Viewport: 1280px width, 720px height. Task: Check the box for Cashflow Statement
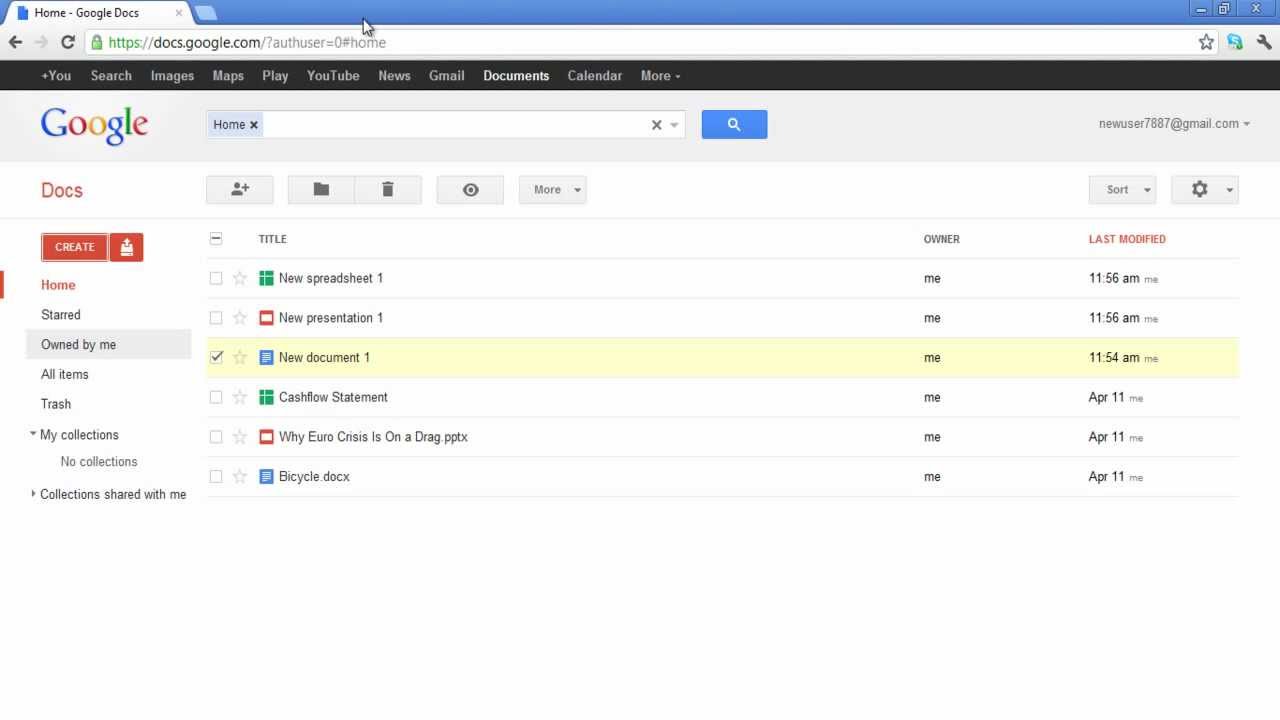(216, 397)
